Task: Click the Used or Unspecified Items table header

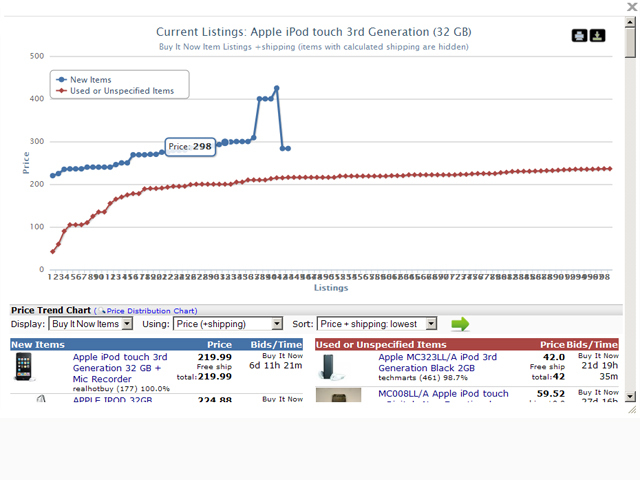Action: [467, 344]
